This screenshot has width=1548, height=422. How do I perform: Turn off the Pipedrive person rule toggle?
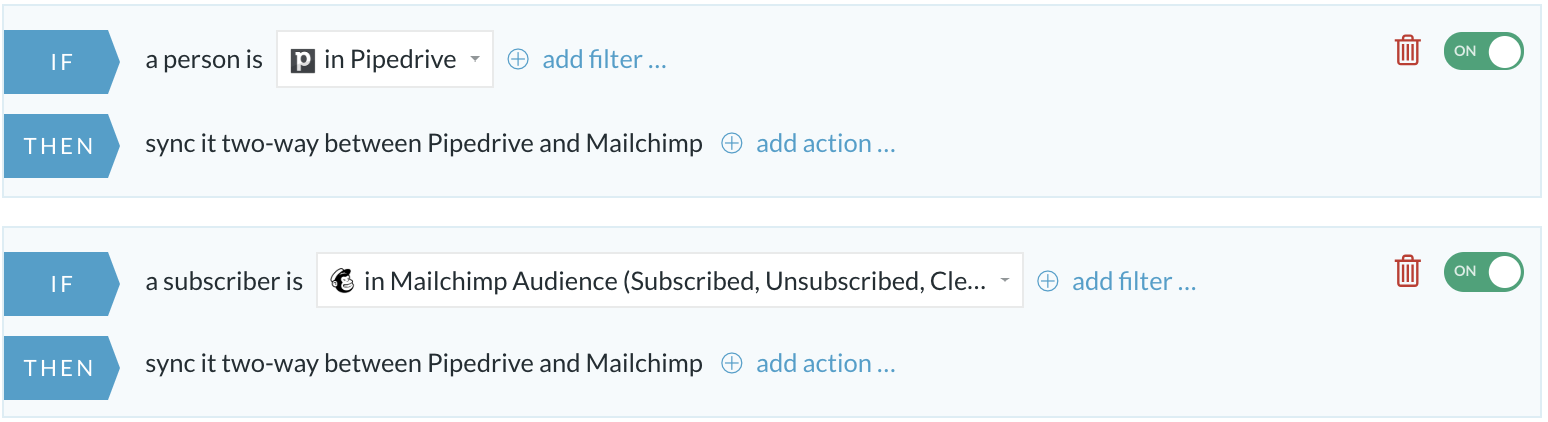1483,51
